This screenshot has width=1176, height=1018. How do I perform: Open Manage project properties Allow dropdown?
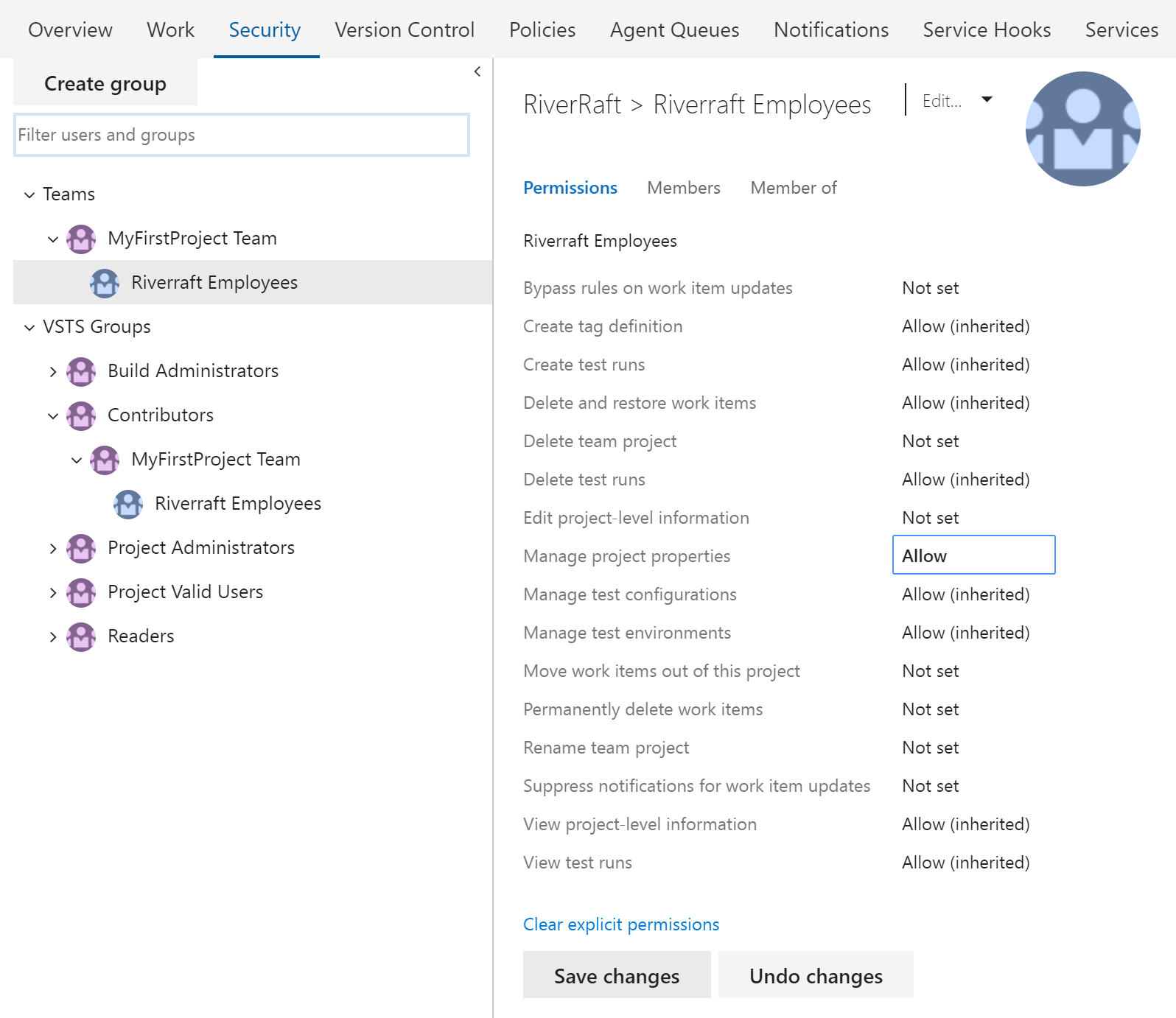[x=973, y=555]
